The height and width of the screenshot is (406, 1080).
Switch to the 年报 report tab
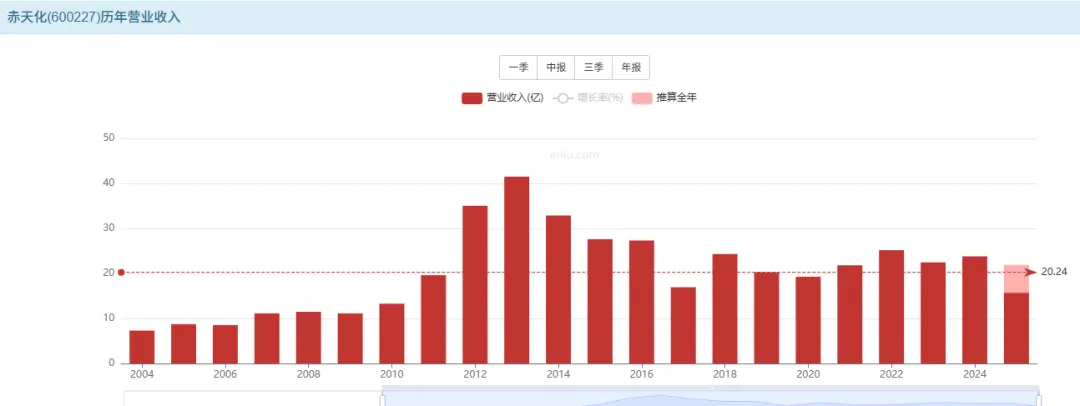[631, 68]
